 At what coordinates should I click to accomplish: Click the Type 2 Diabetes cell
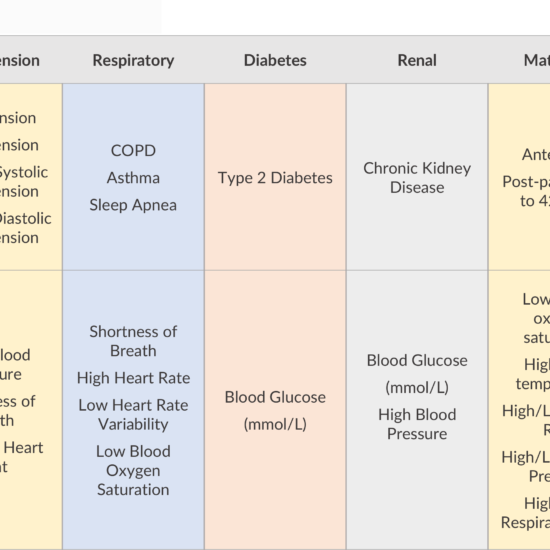tap(275, 178)
